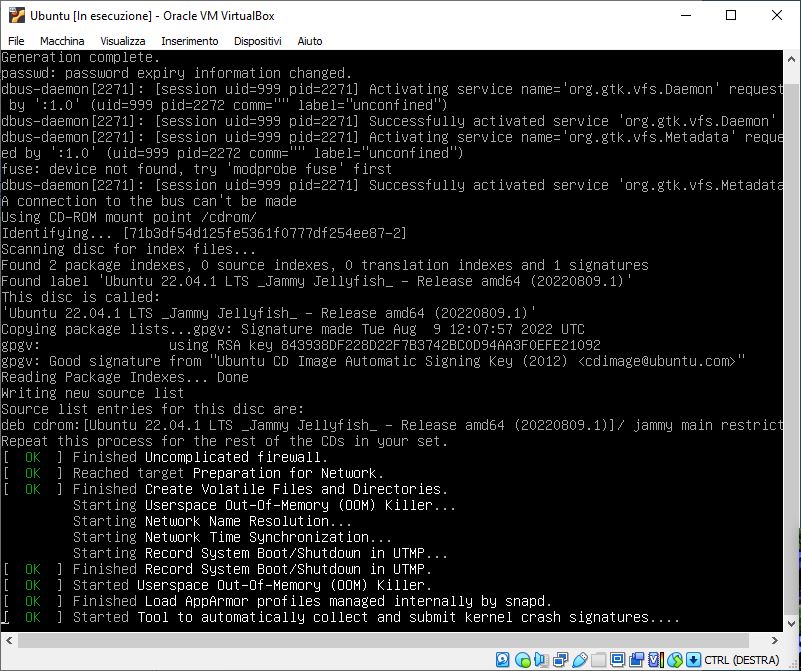
Task: Open the File menu
Action: [x=16, y=41]
